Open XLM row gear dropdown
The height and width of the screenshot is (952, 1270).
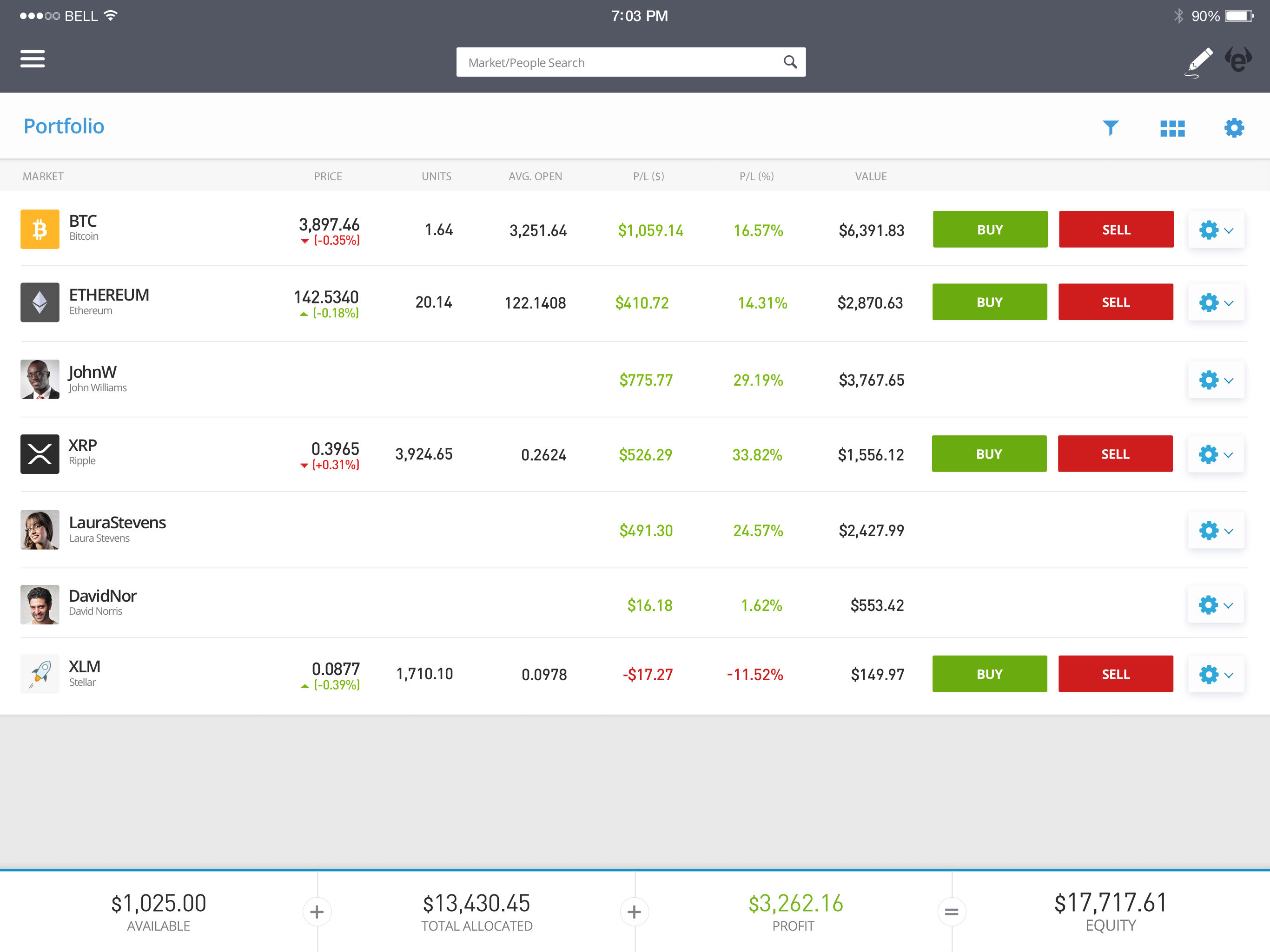coord(1216,674)
